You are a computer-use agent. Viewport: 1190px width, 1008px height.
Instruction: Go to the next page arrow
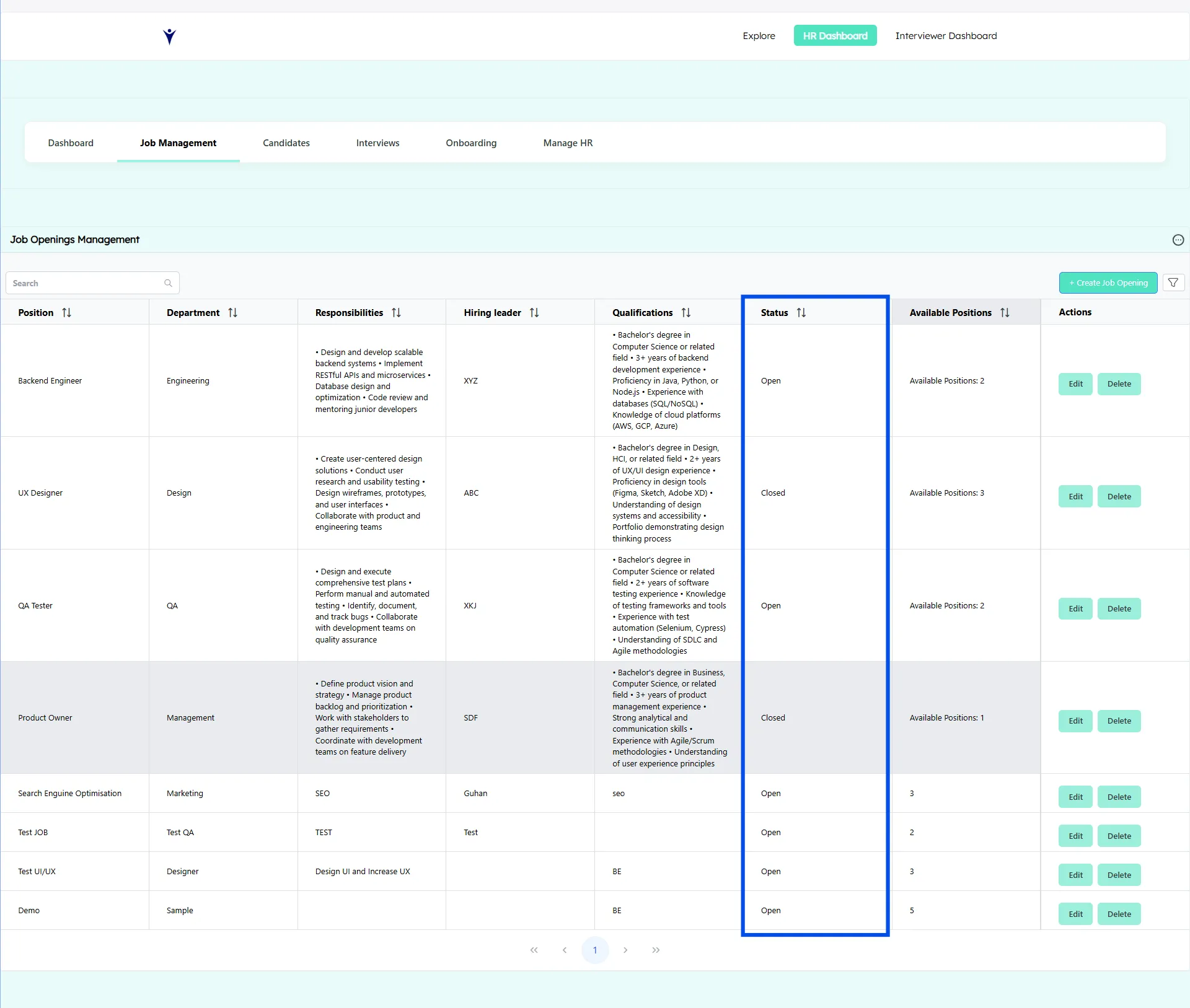[x=626, y=950]
